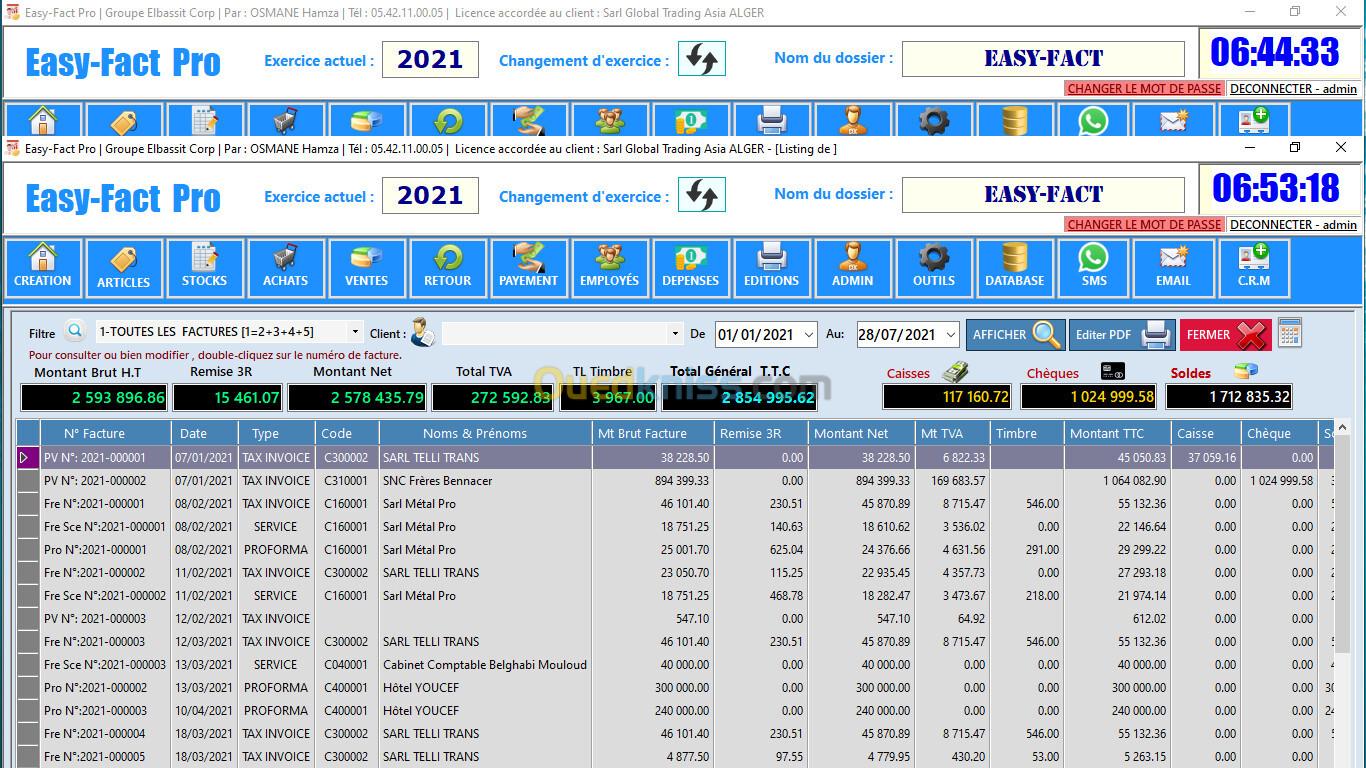The width and height of the screenshot is (1366, 768).
Task: Click the AFFICHER button
Action: click(1015, 335)
